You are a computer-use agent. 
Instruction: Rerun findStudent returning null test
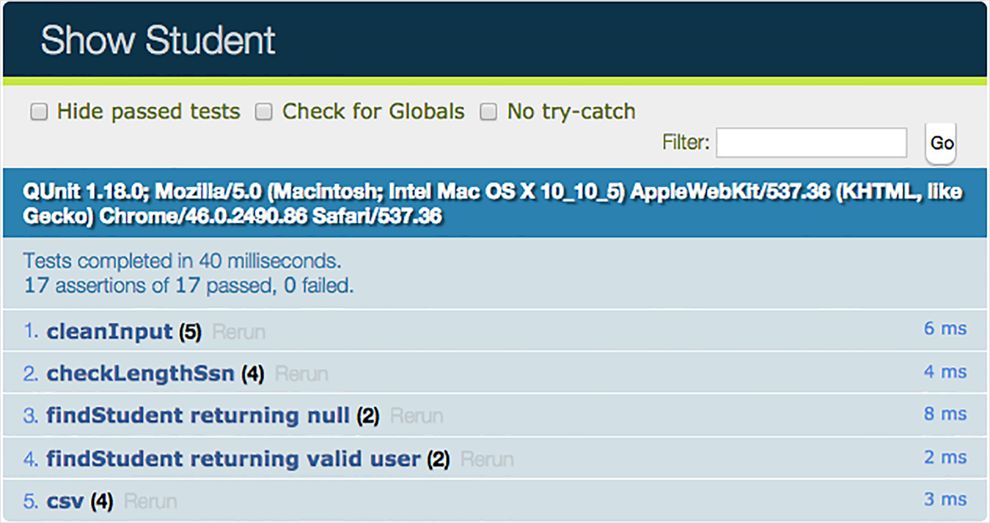(416, 416)
